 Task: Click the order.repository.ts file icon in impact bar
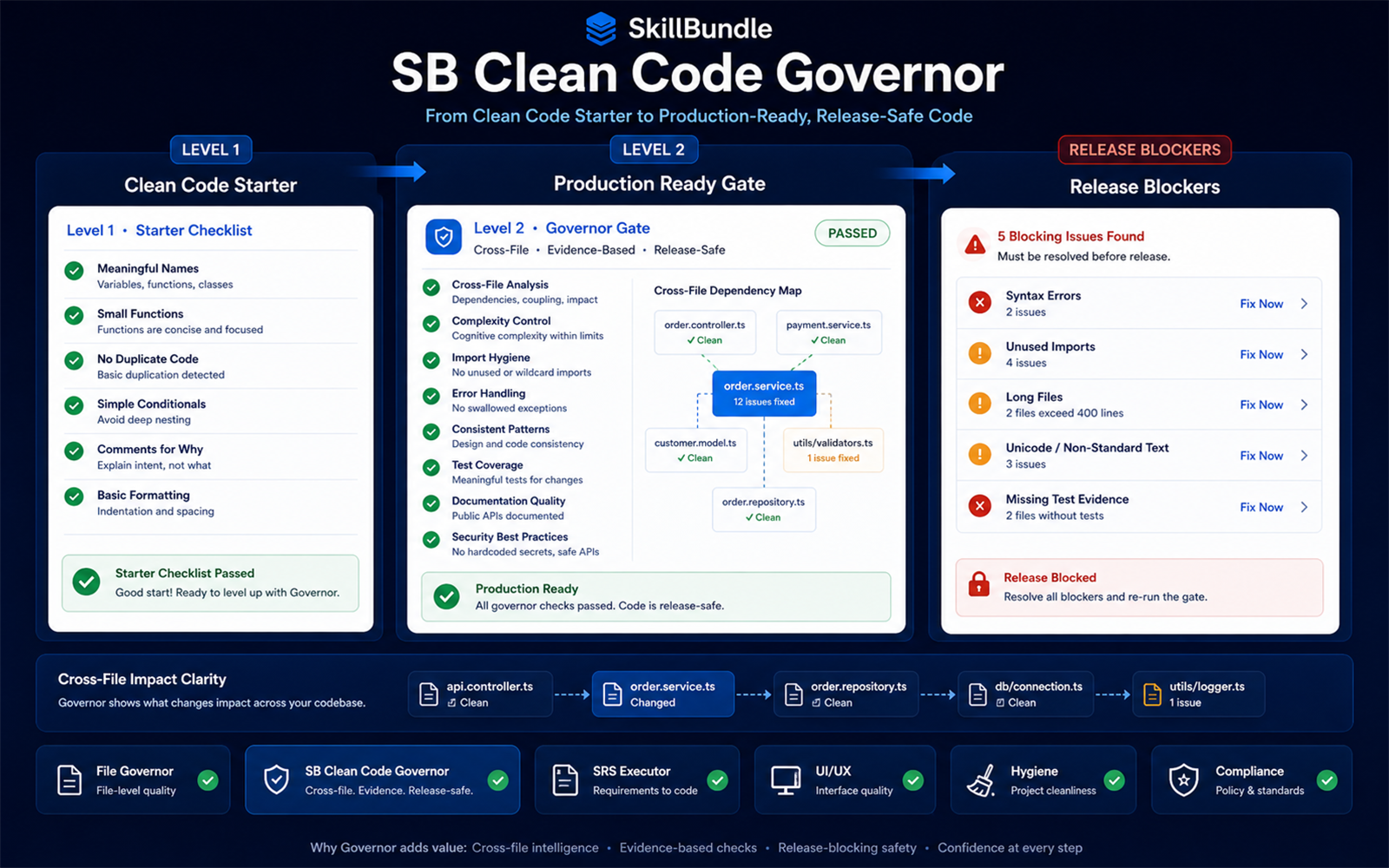pos(793,694)
